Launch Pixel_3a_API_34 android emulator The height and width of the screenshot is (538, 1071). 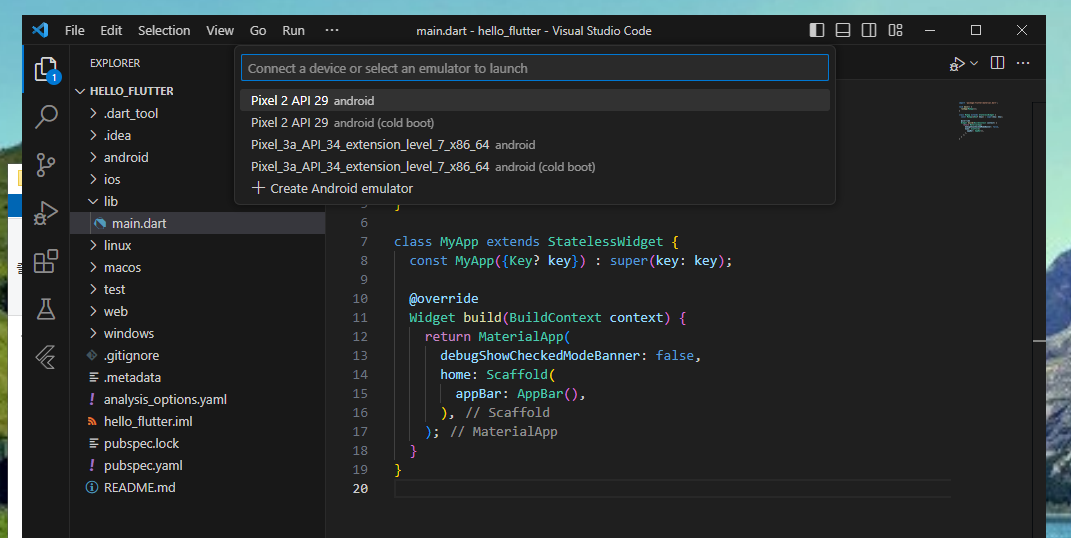[x=535, y=145]
